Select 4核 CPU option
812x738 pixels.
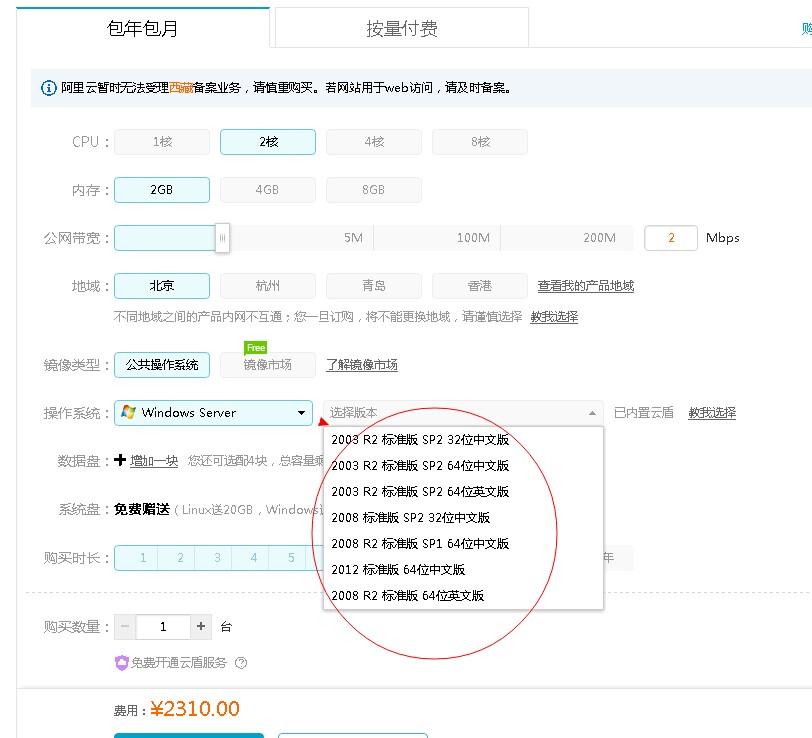pyautogui.click(x=374, y=142)
